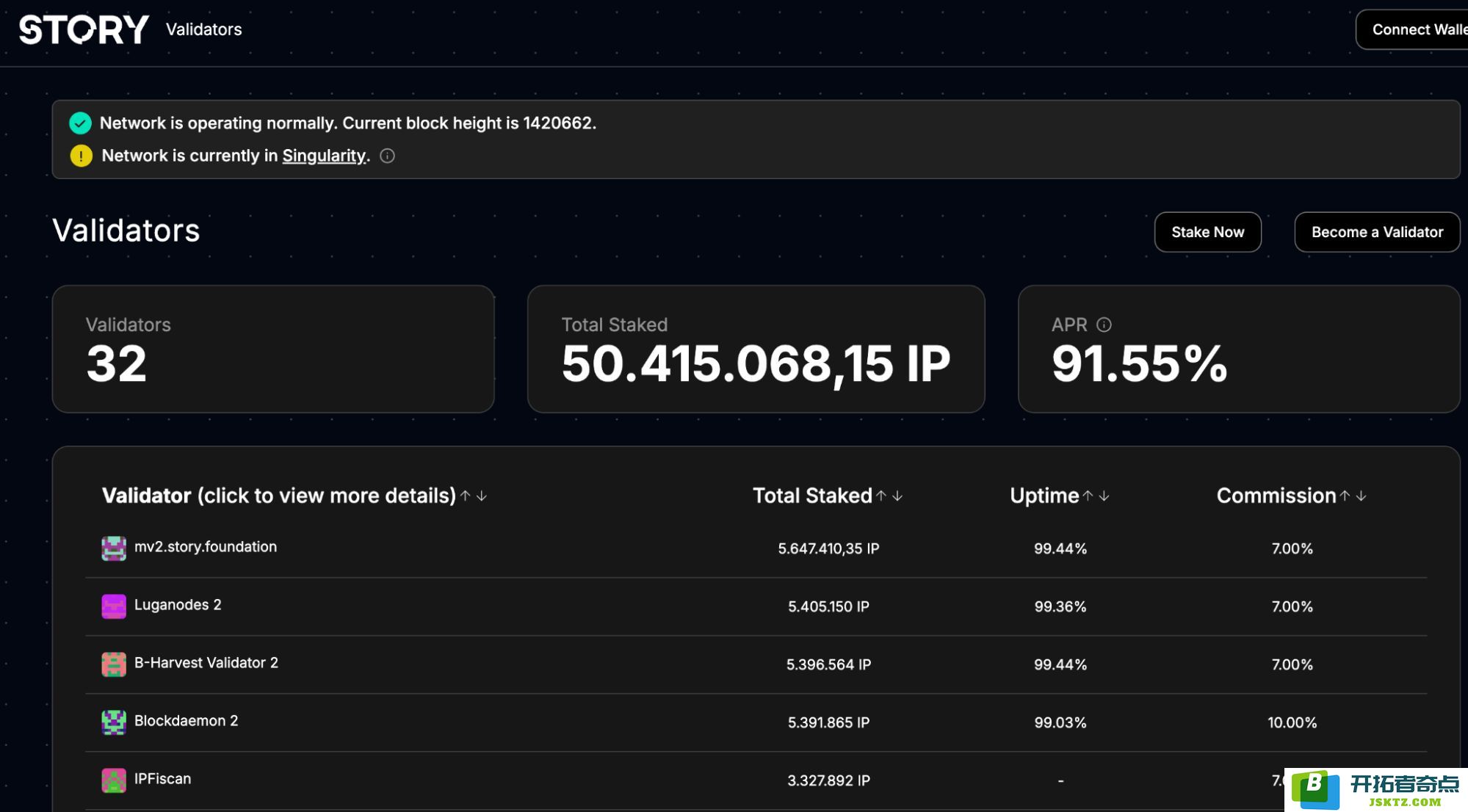The width and height of the screenshot is (1468, 812).
Task: Click the info icon next to Singularity
Action: tap(387, 156)
